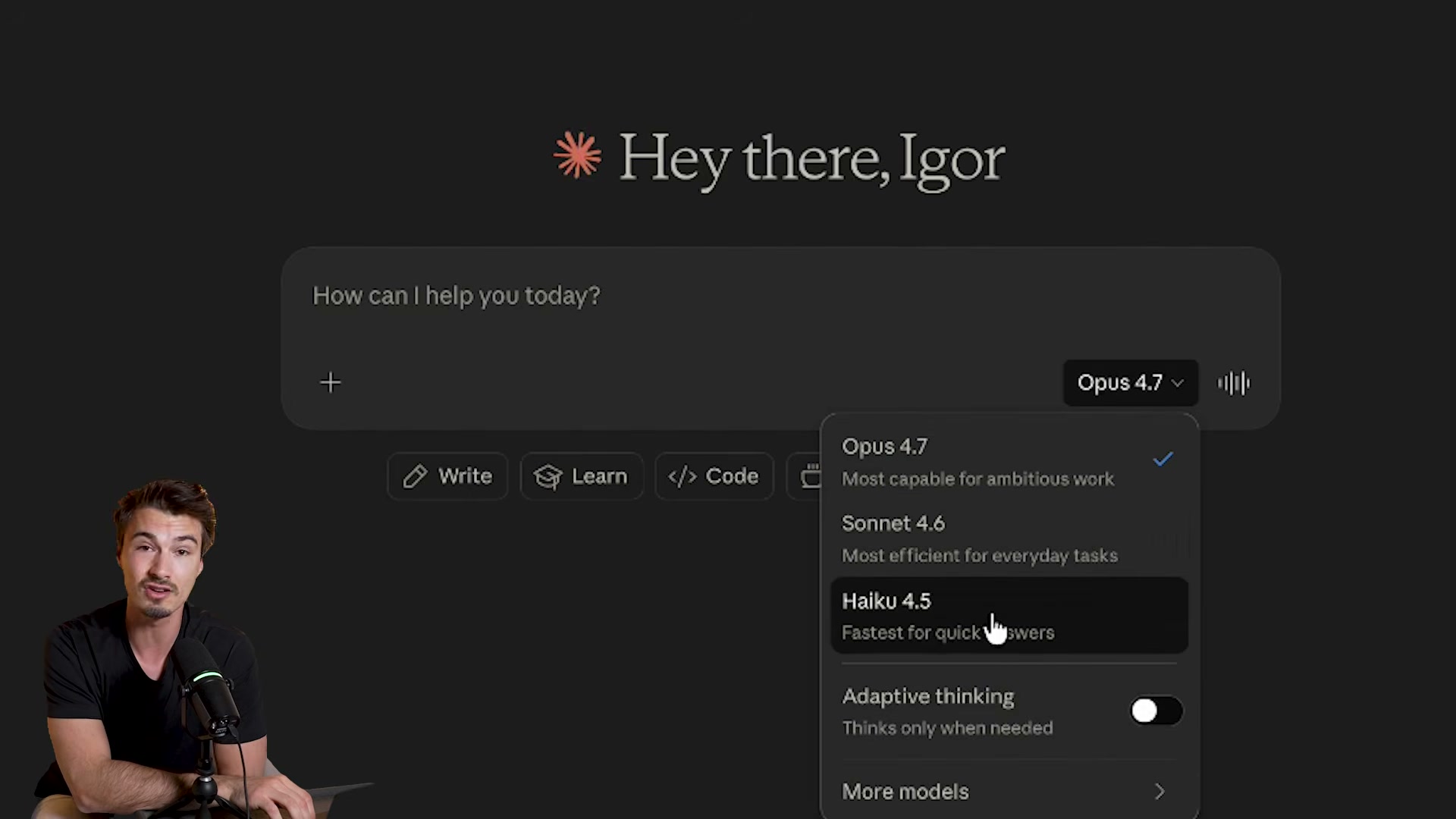Click the plus attachment icon
Viewport: 1456px width, 819px height.
coord(331,382)
